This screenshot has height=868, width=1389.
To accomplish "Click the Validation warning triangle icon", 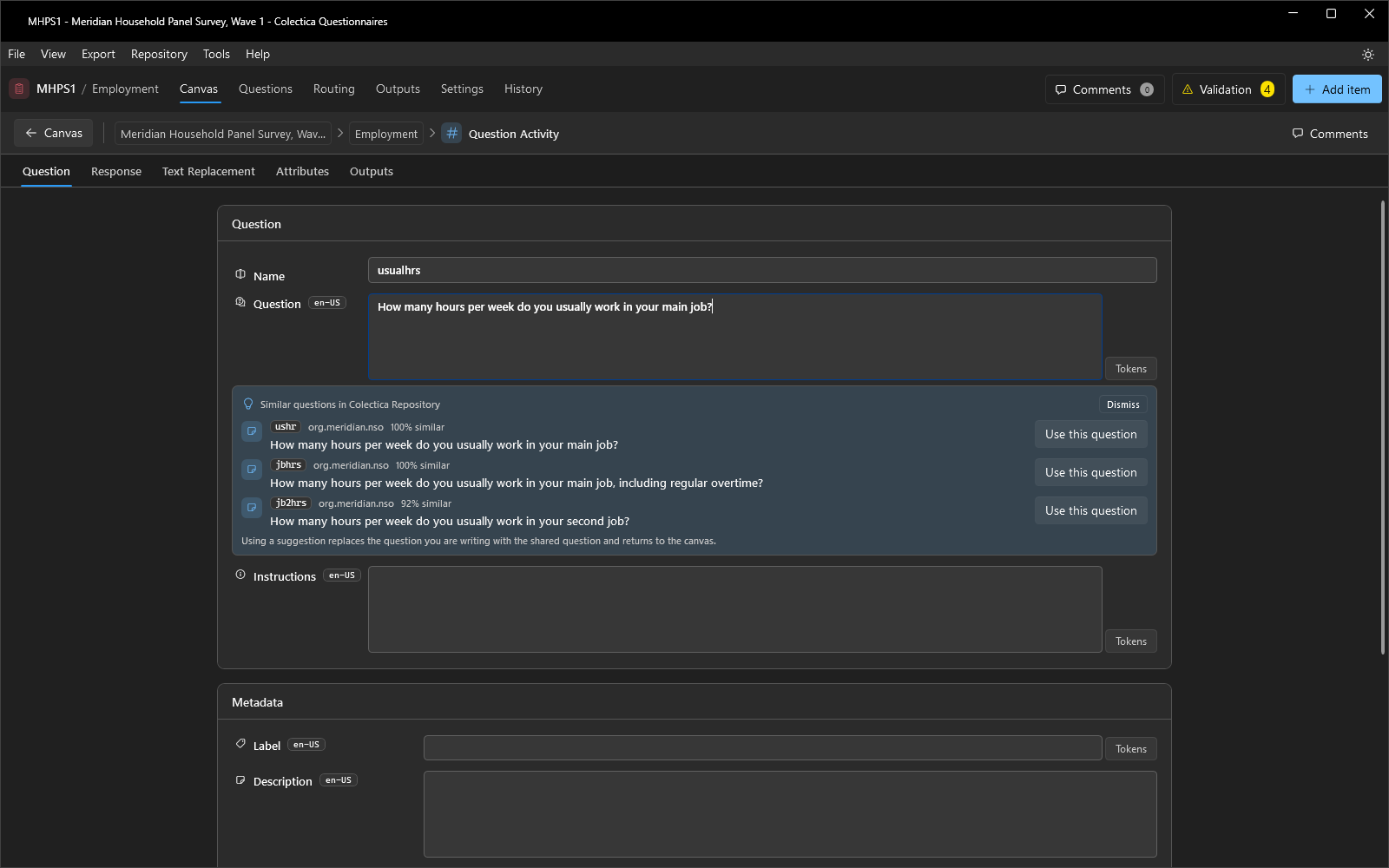I will [1188, 89].
